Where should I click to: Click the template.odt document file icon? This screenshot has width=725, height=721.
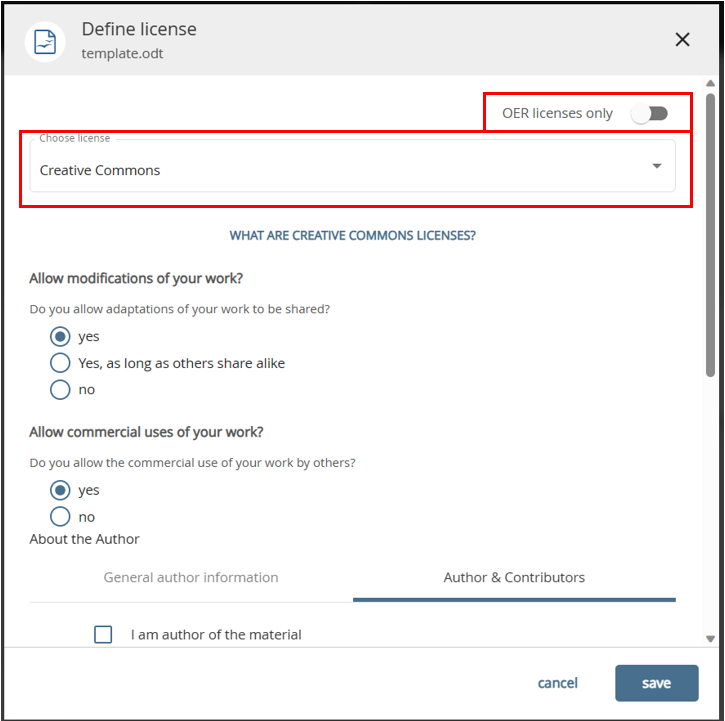coord(45,41)
